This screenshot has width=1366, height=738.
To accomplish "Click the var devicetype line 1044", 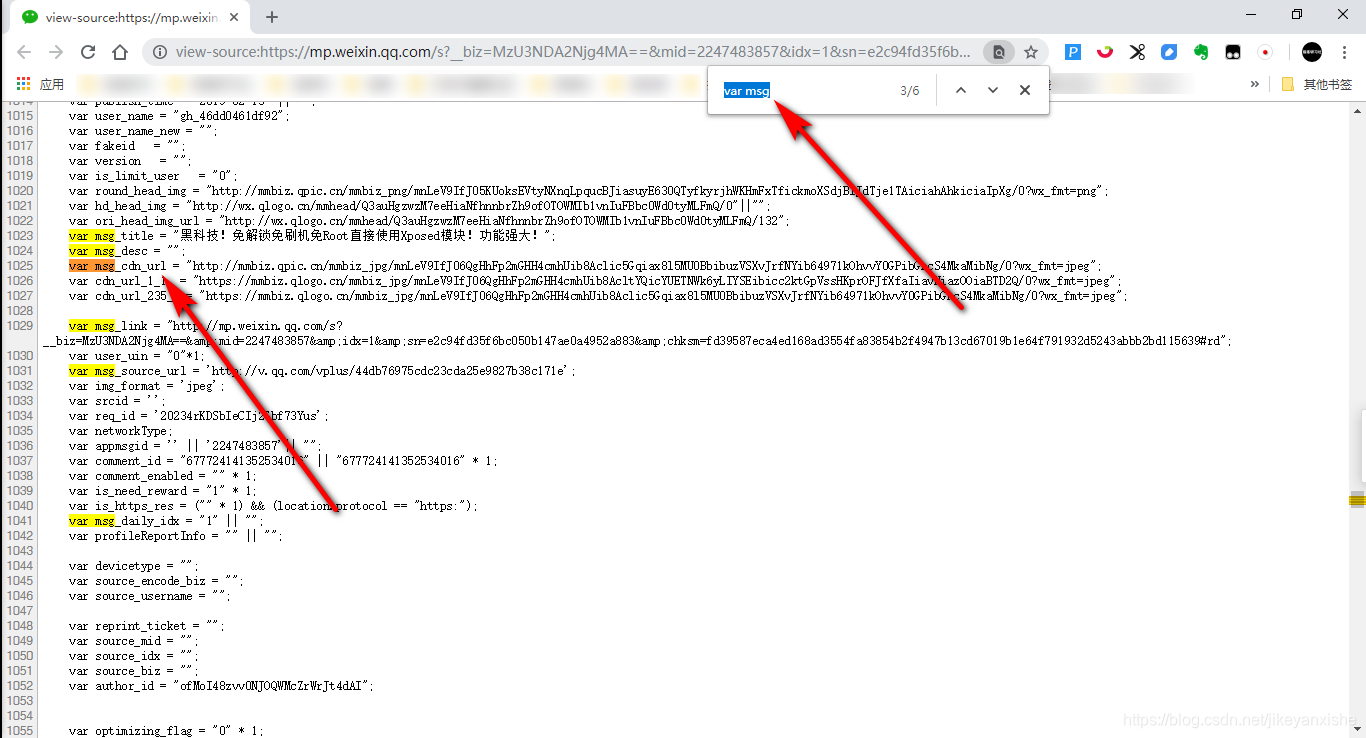I will tap(134, 566).
